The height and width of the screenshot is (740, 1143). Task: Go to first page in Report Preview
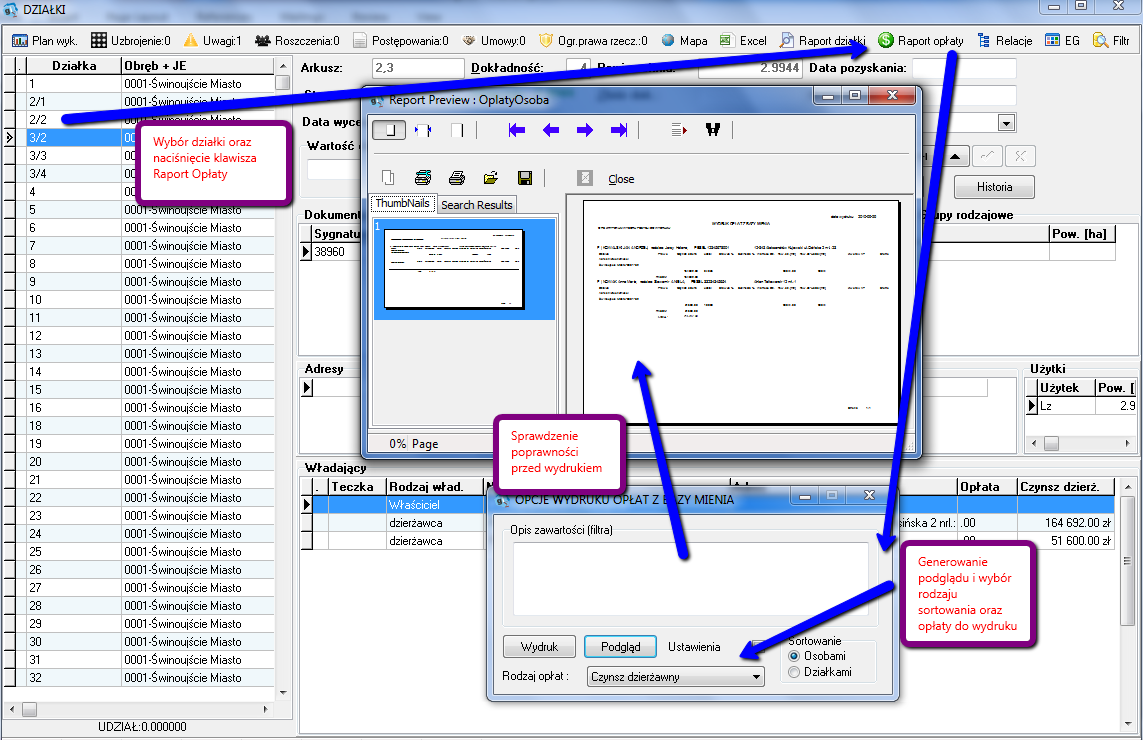(517, 130)
